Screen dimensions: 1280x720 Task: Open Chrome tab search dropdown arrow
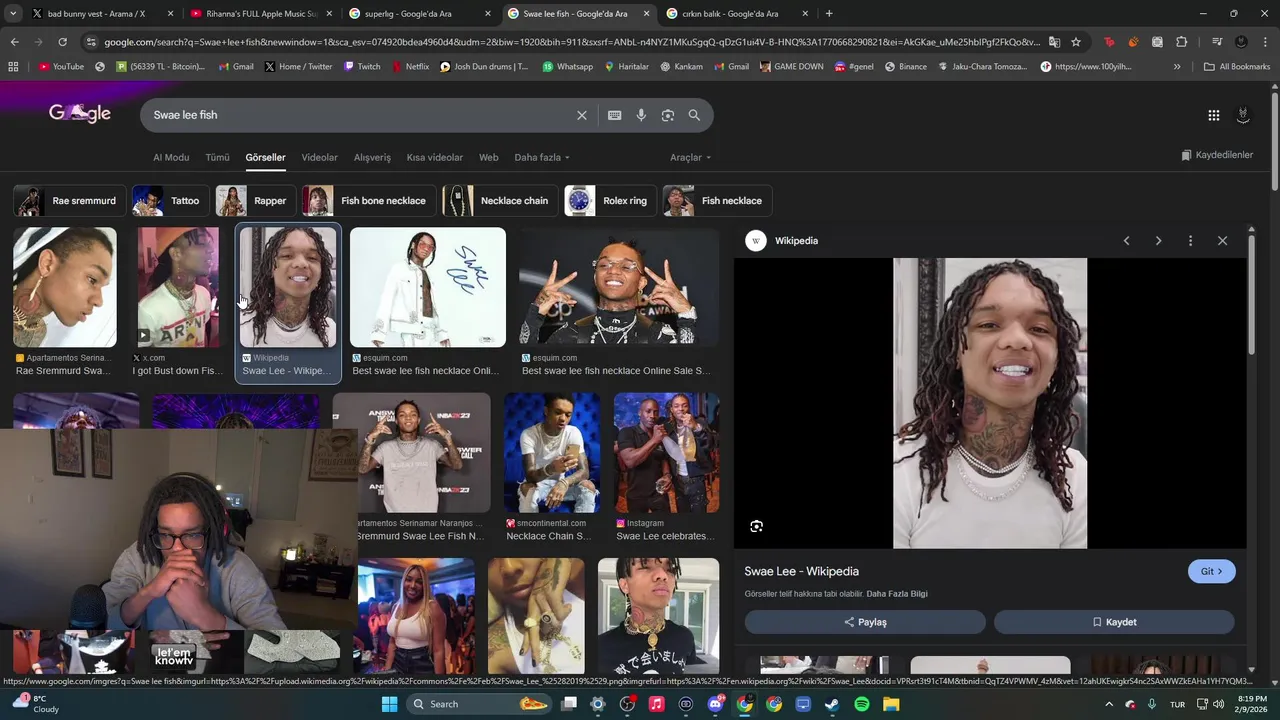coord(13,14)
